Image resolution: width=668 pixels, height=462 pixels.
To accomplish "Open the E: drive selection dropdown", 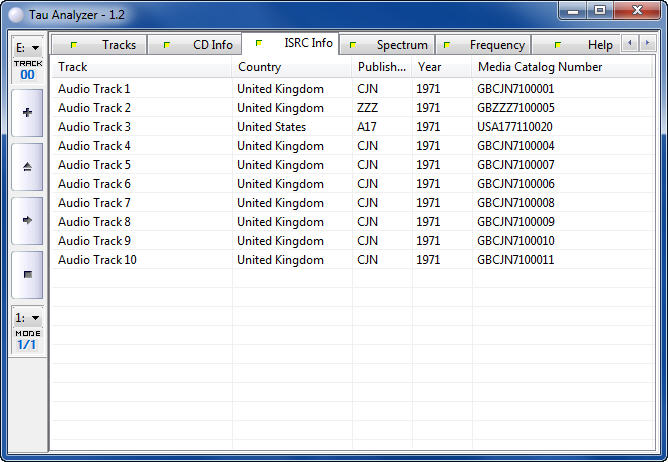I will [x=27, y=47].
